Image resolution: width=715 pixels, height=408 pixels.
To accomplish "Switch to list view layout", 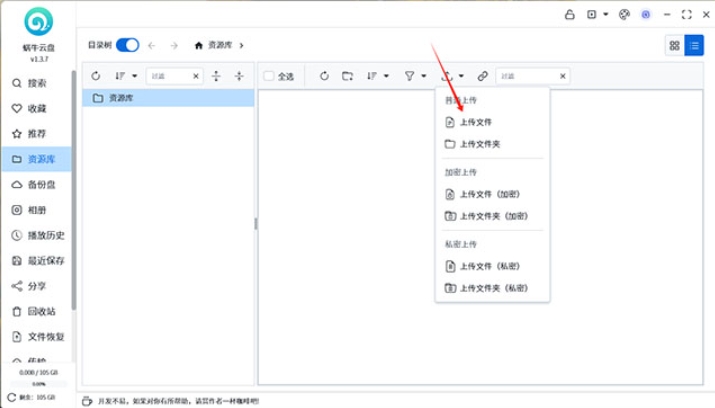I will pos(693,45).
